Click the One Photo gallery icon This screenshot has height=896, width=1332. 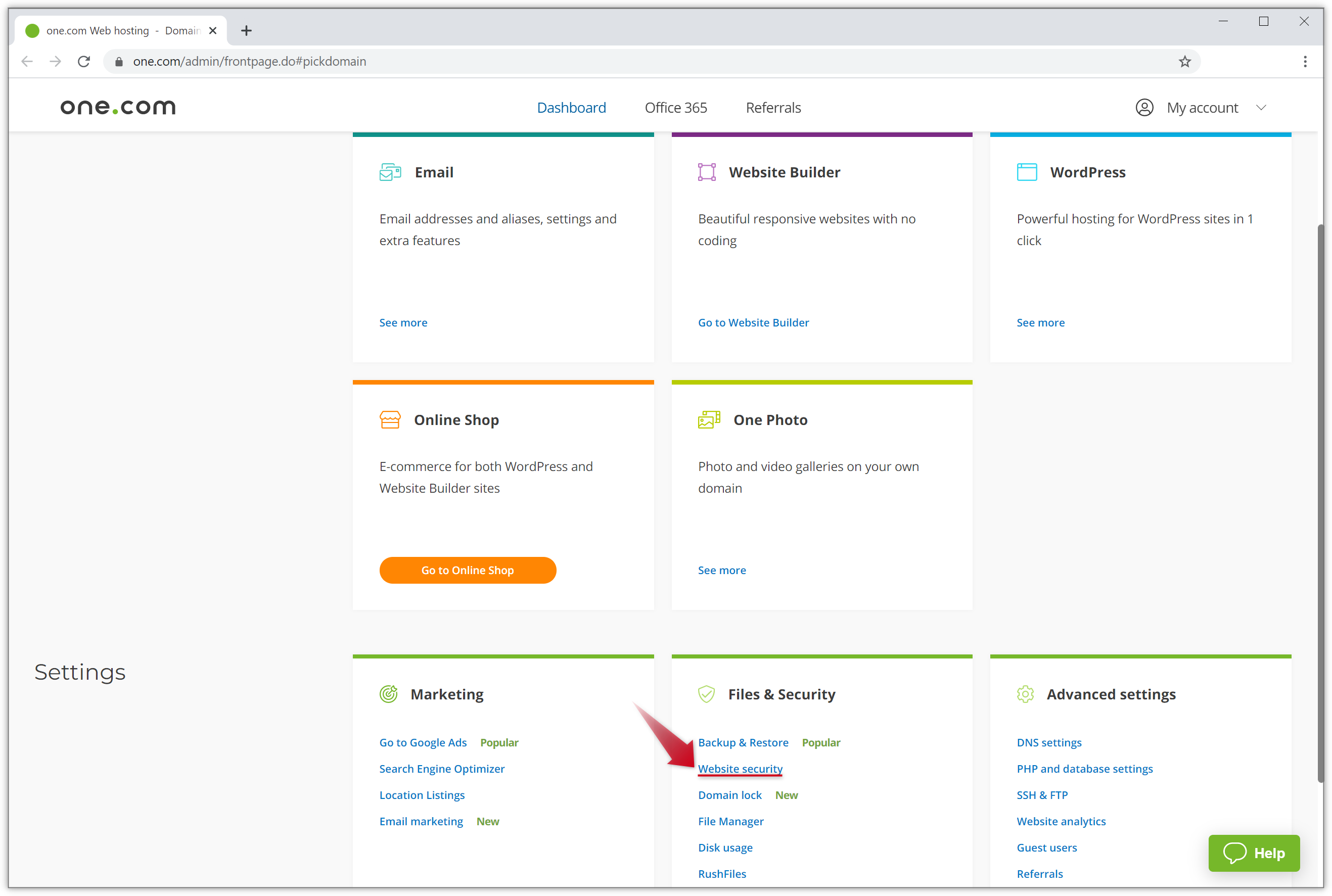[708, 419]
